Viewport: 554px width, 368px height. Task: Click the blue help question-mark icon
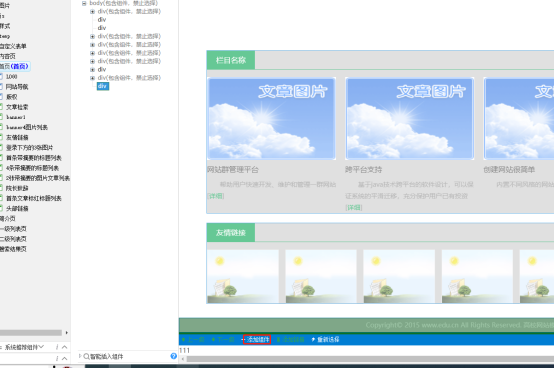173,356
